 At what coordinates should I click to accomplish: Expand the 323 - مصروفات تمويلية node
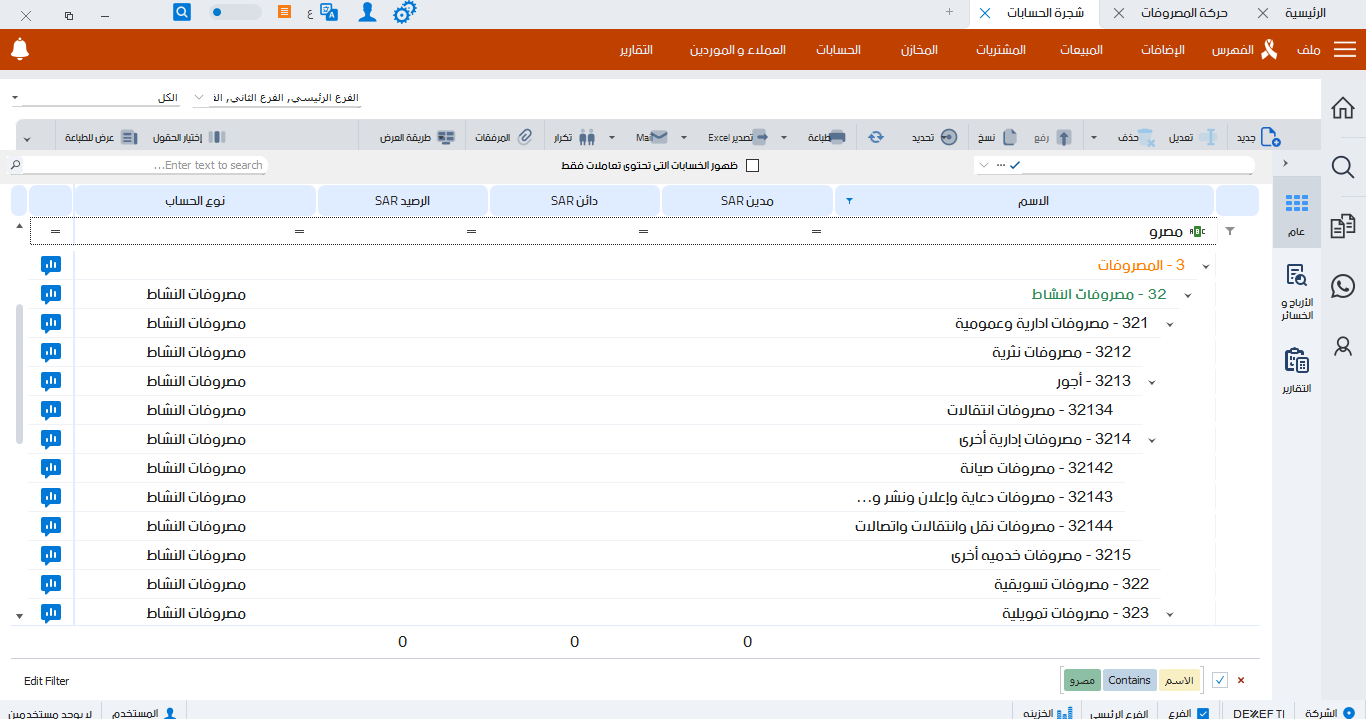point(1168,613)
